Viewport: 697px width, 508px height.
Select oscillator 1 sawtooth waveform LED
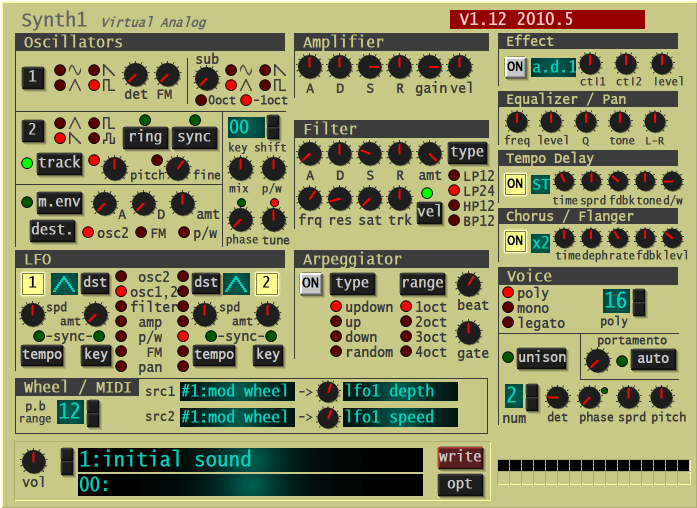94,70
